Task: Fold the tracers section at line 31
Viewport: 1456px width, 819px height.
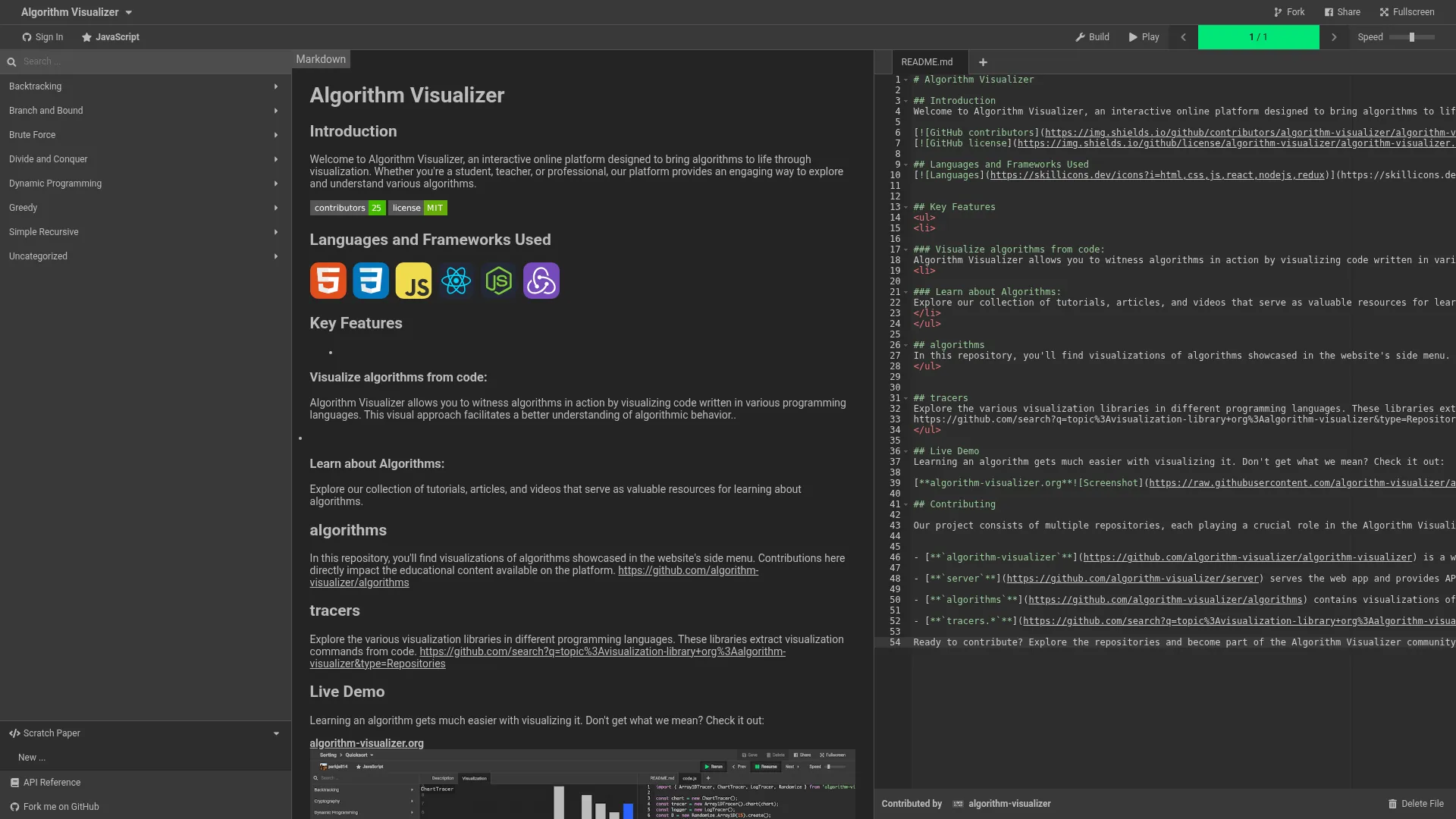Action: tap(905, 398)
